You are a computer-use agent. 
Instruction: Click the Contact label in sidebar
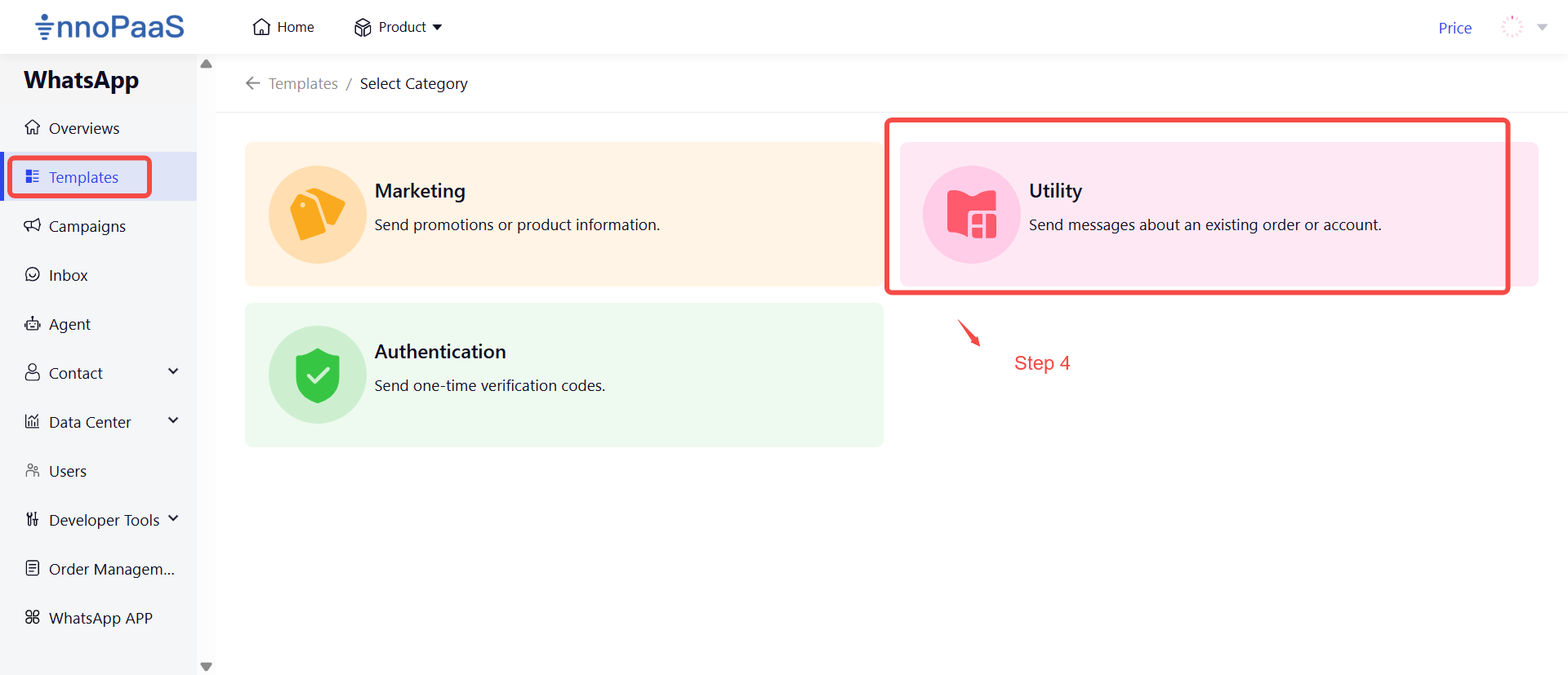coord(76,373)
